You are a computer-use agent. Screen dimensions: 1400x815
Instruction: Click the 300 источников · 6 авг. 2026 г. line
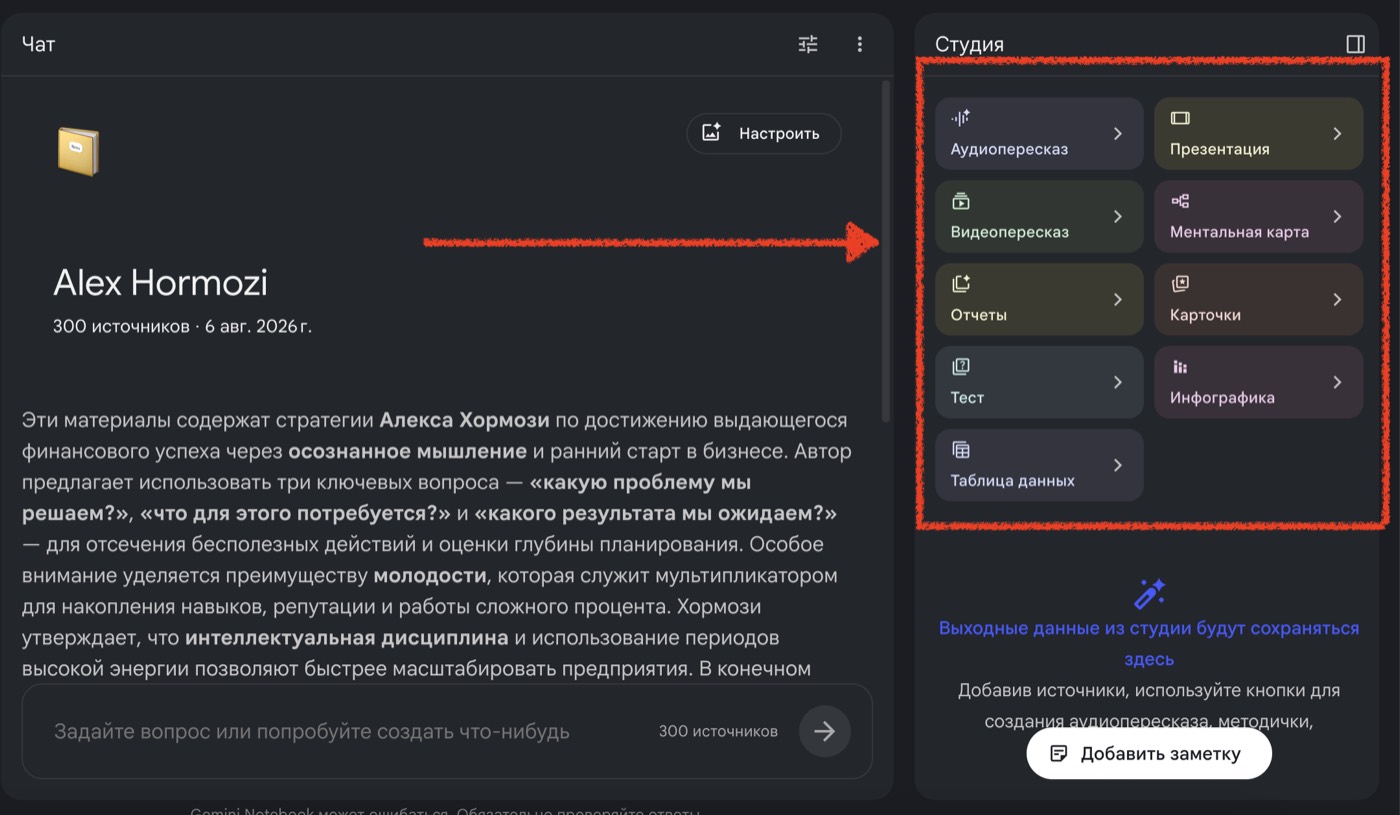click(x=182, y=326)
